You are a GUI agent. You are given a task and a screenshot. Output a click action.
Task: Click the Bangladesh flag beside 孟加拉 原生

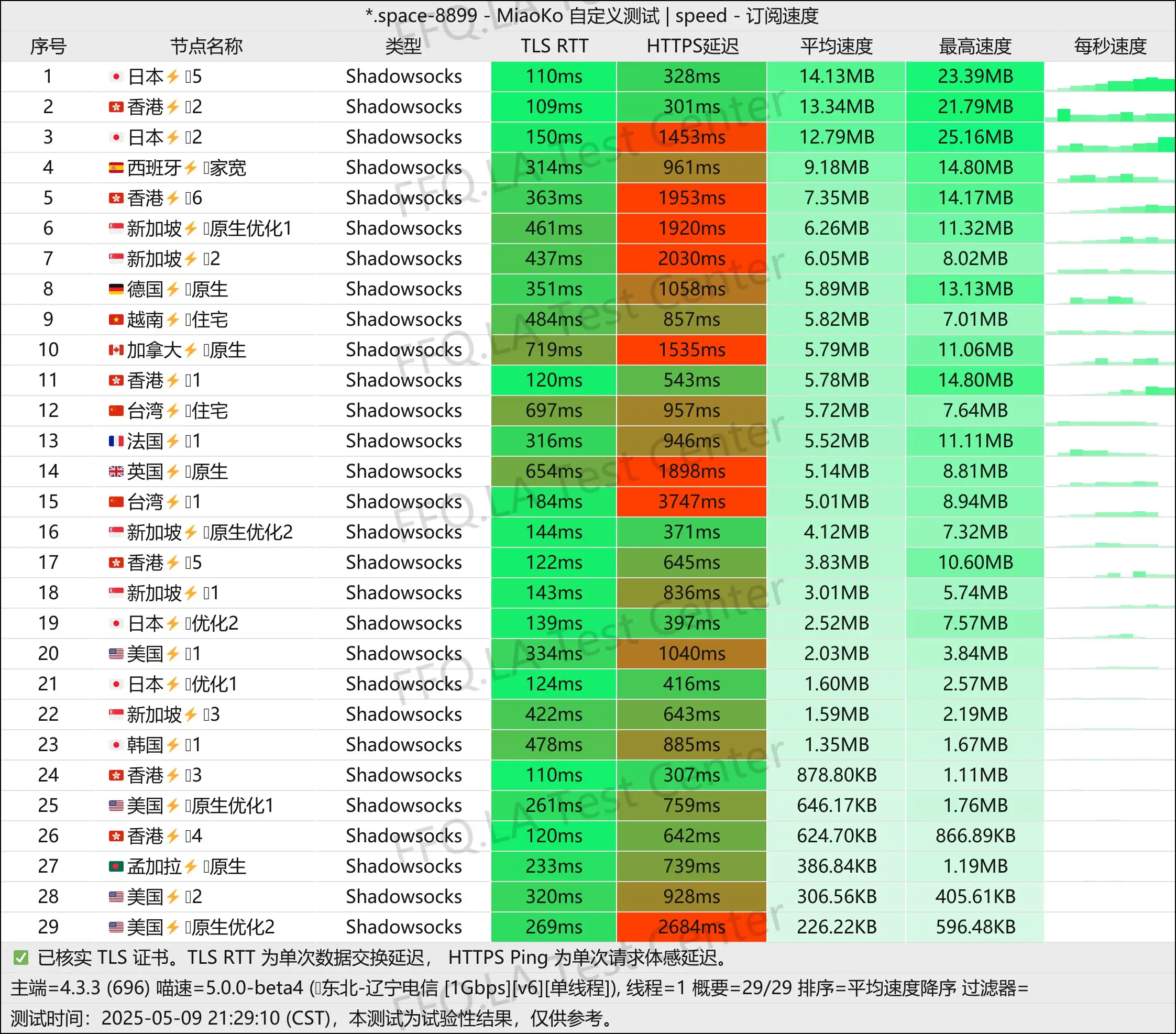(116, 866)
